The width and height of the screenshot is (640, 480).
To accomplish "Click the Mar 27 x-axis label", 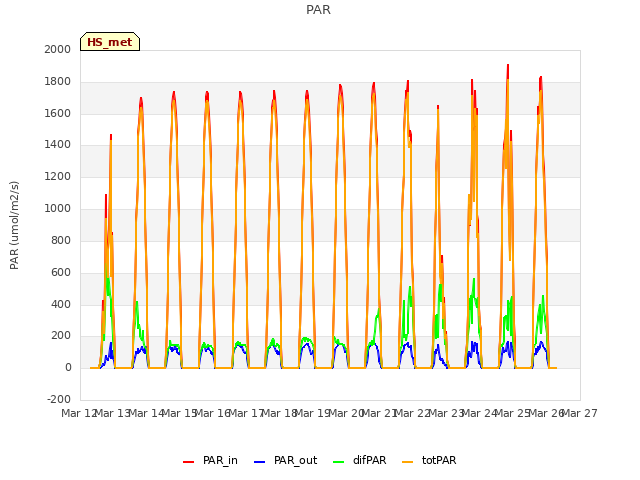I will 580,413.
